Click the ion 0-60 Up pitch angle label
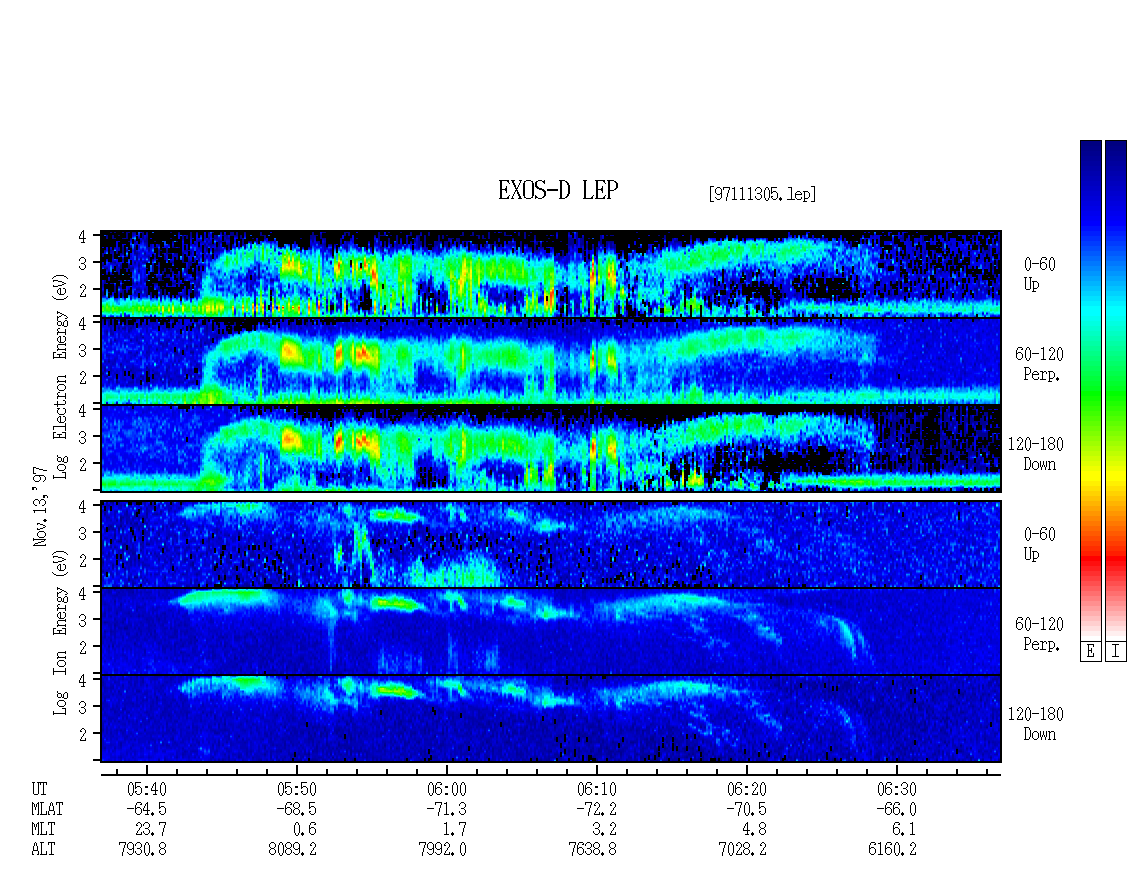The image size is (1130, 875). pyautogui.click(x=1039, y=544)
